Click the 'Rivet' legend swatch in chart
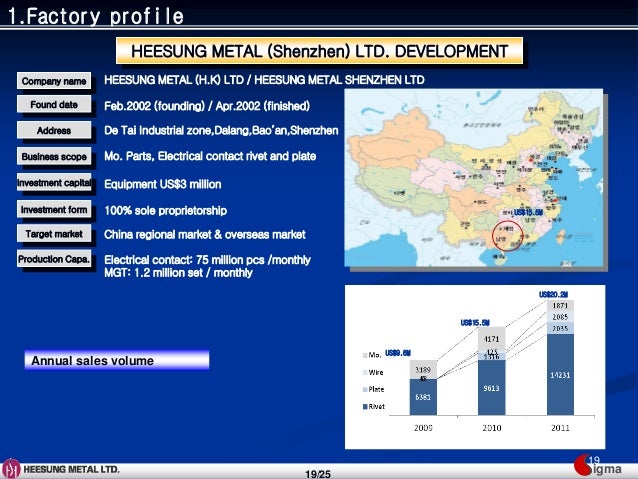This screenshot has height=479, width=638. (365, 407)
